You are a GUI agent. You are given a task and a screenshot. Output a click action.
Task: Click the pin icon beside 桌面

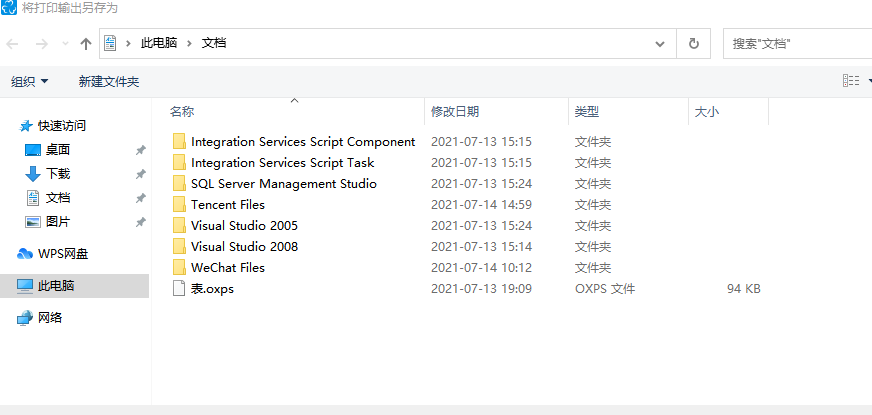[x=141, y=150]
